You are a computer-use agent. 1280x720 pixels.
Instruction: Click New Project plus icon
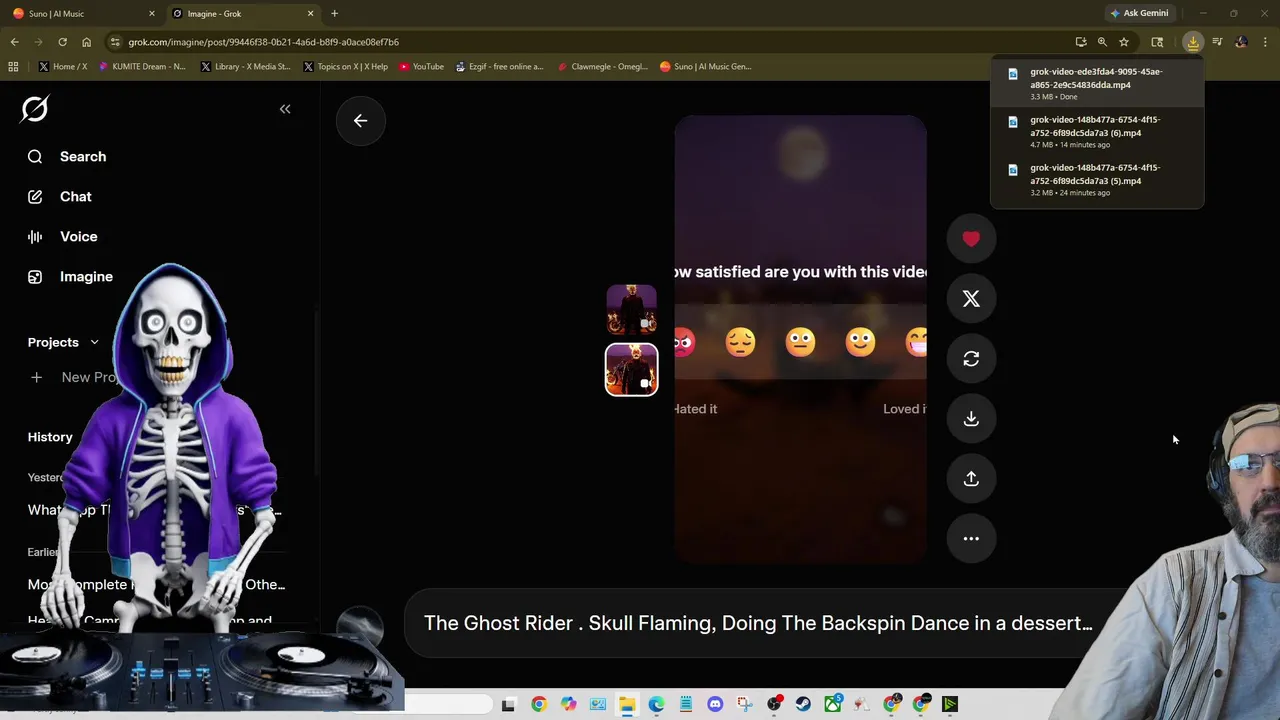pyautogui.click(x=36, y=377)
